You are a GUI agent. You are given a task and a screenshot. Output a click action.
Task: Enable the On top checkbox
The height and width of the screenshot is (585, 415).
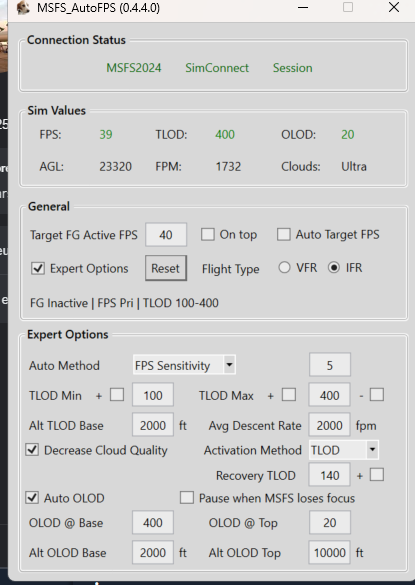(208, 235)
